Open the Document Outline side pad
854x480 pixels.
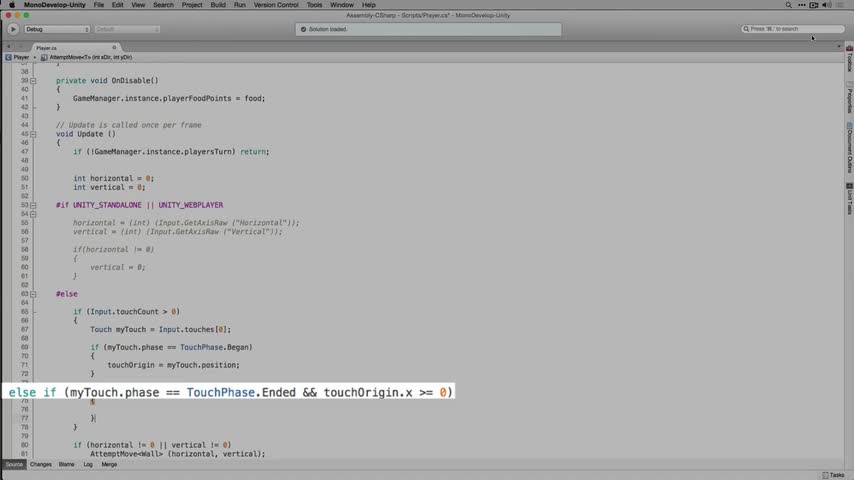(x=849, y=148)
